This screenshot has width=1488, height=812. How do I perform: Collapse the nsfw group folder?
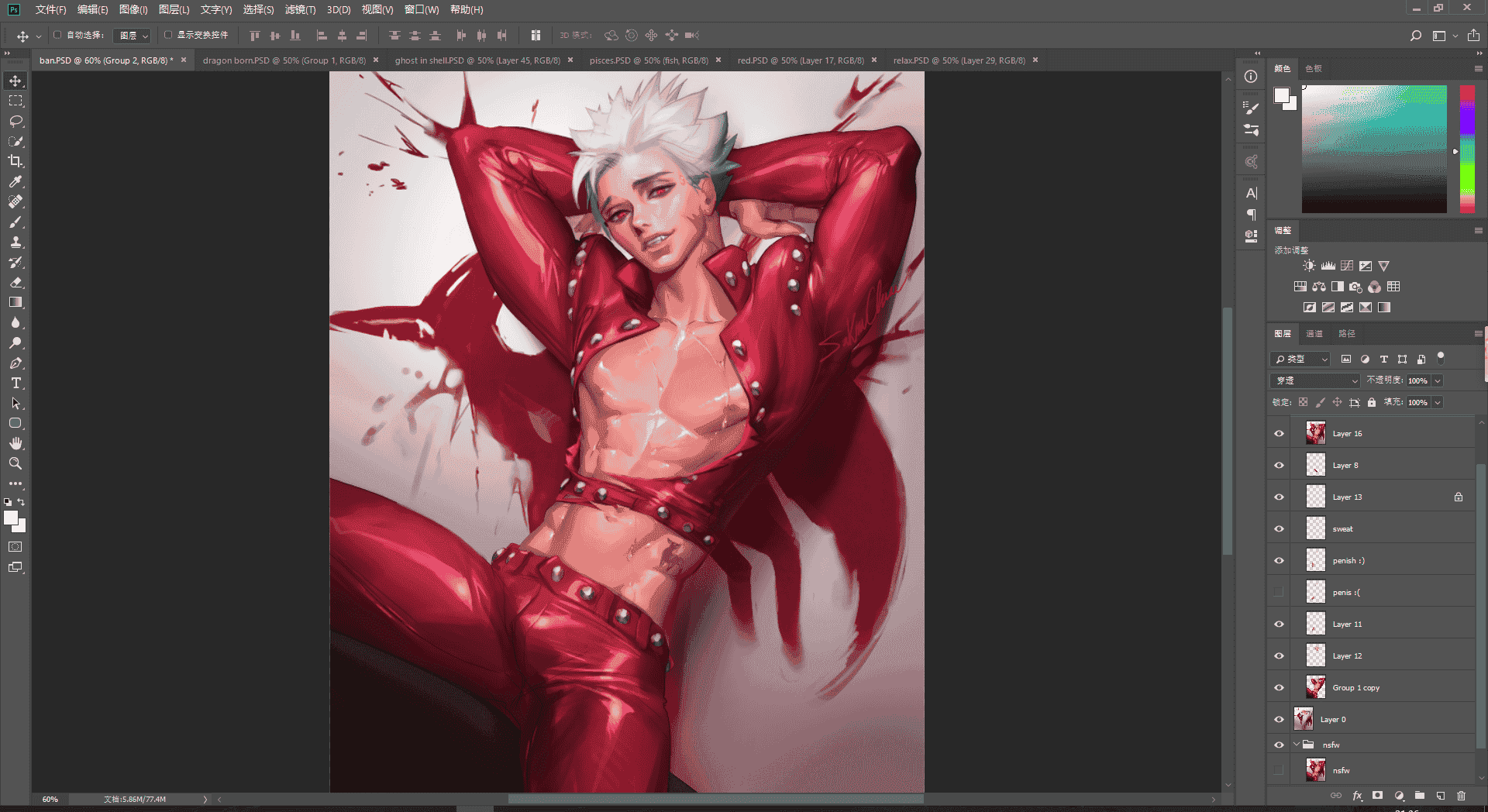(1296, 745)
